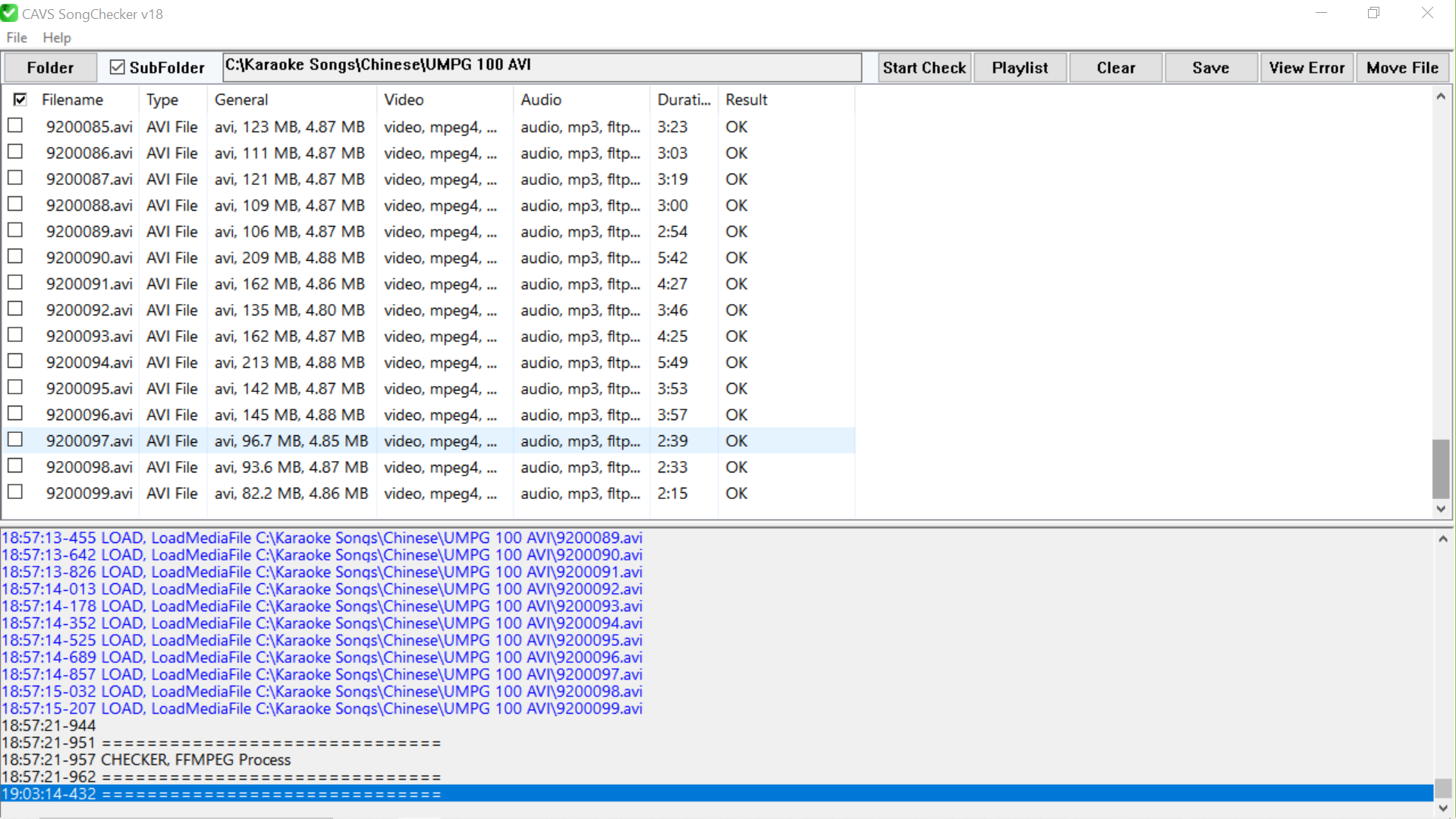Sort list by Filename column header
This screenshot has height=819, width=1456.
(72, 99)
